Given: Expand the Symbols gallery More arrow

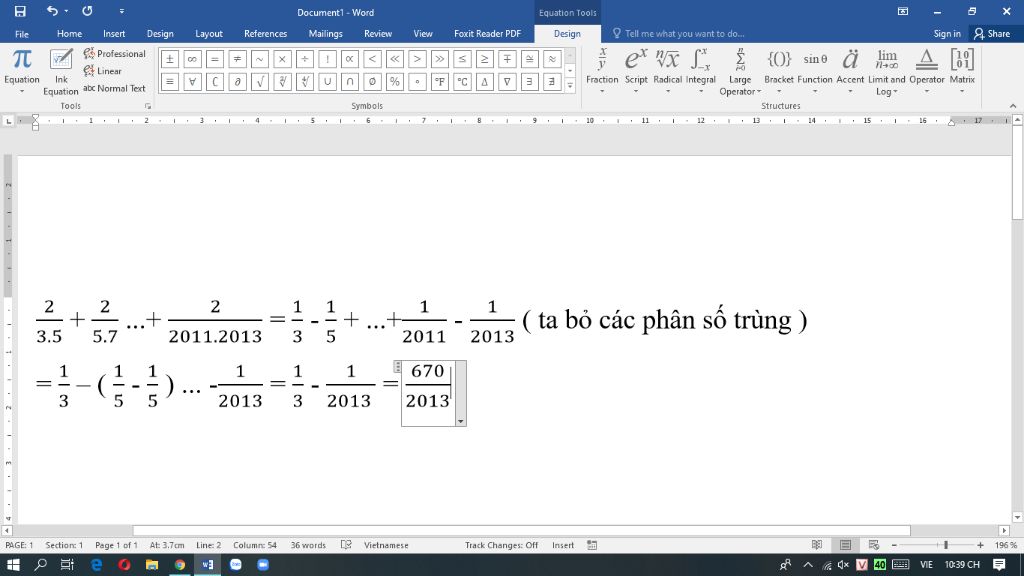Looking at the screenshot, I should point(570,86).
